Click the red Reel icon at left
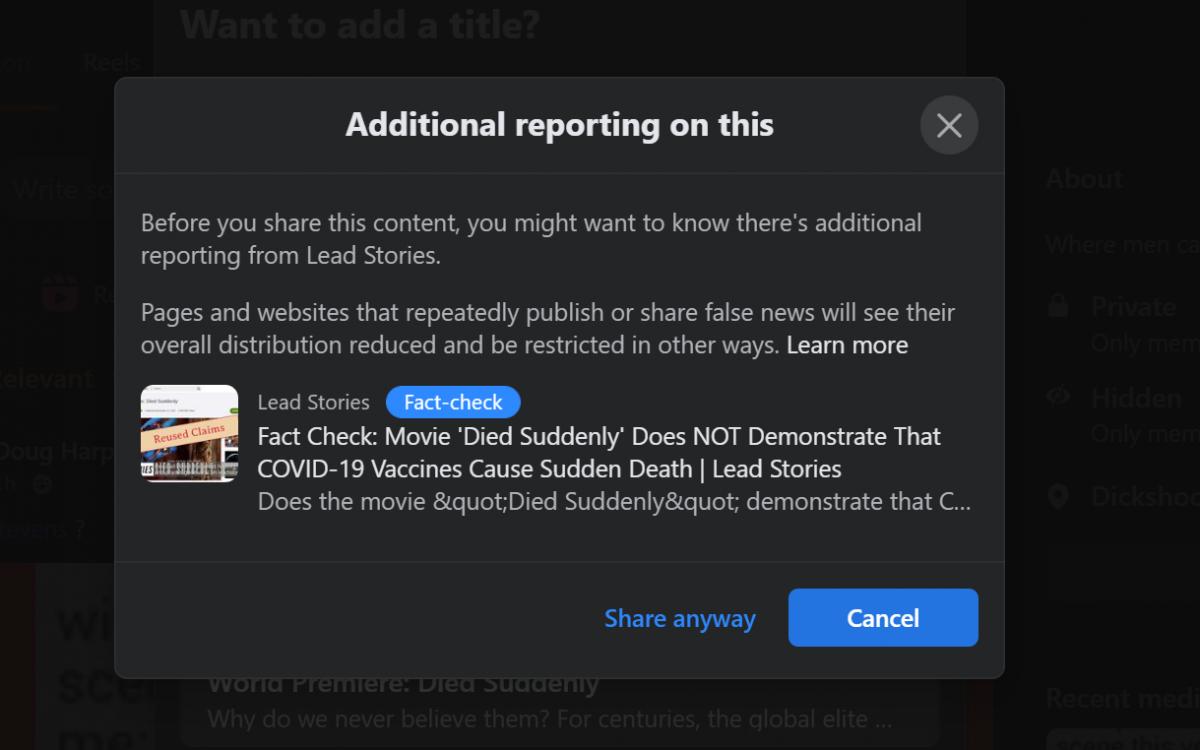 (x=60, y=294)
